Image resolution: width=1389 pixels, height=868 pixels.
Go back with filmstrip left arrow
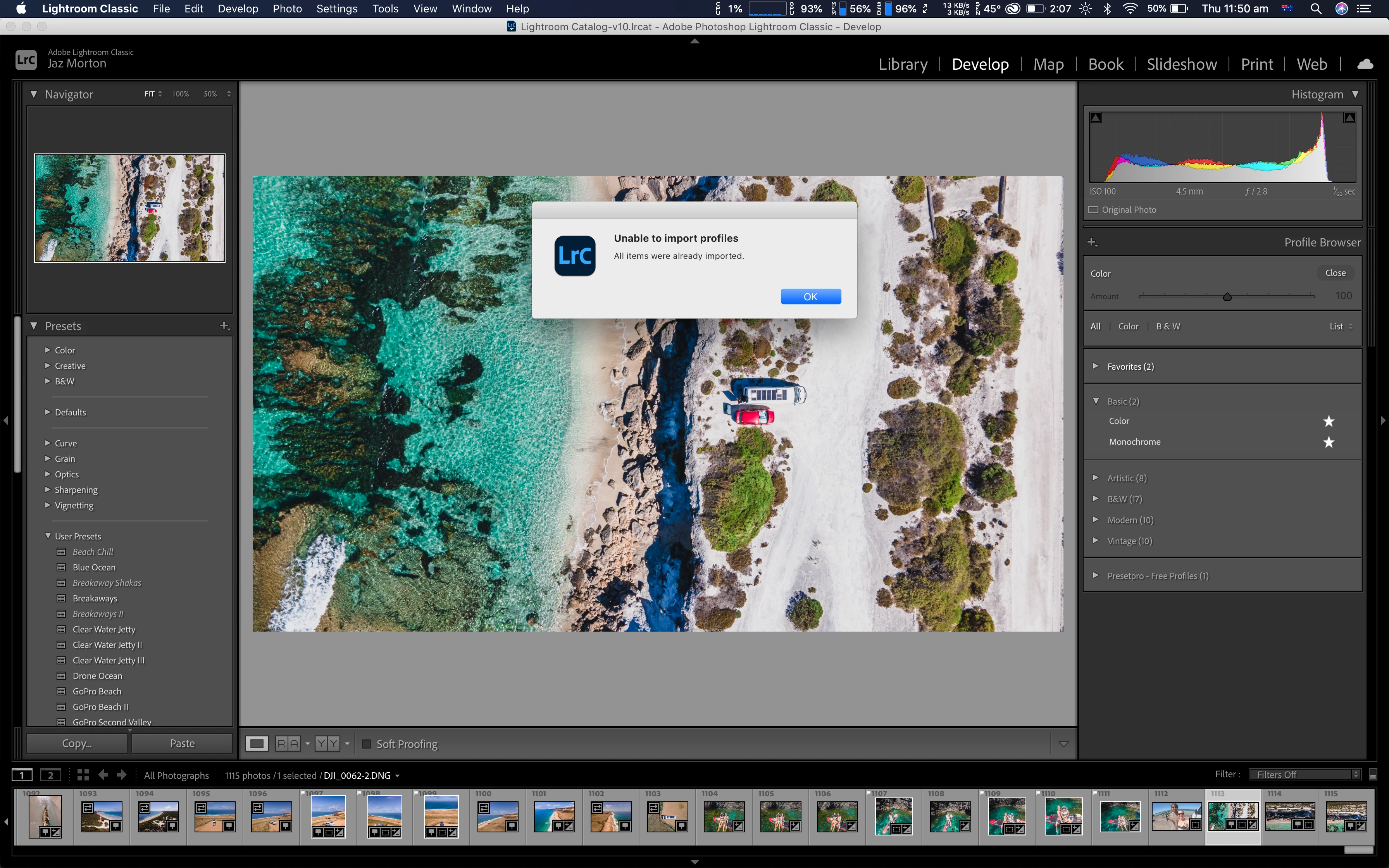pyautogui.click(x=103, y=775)
